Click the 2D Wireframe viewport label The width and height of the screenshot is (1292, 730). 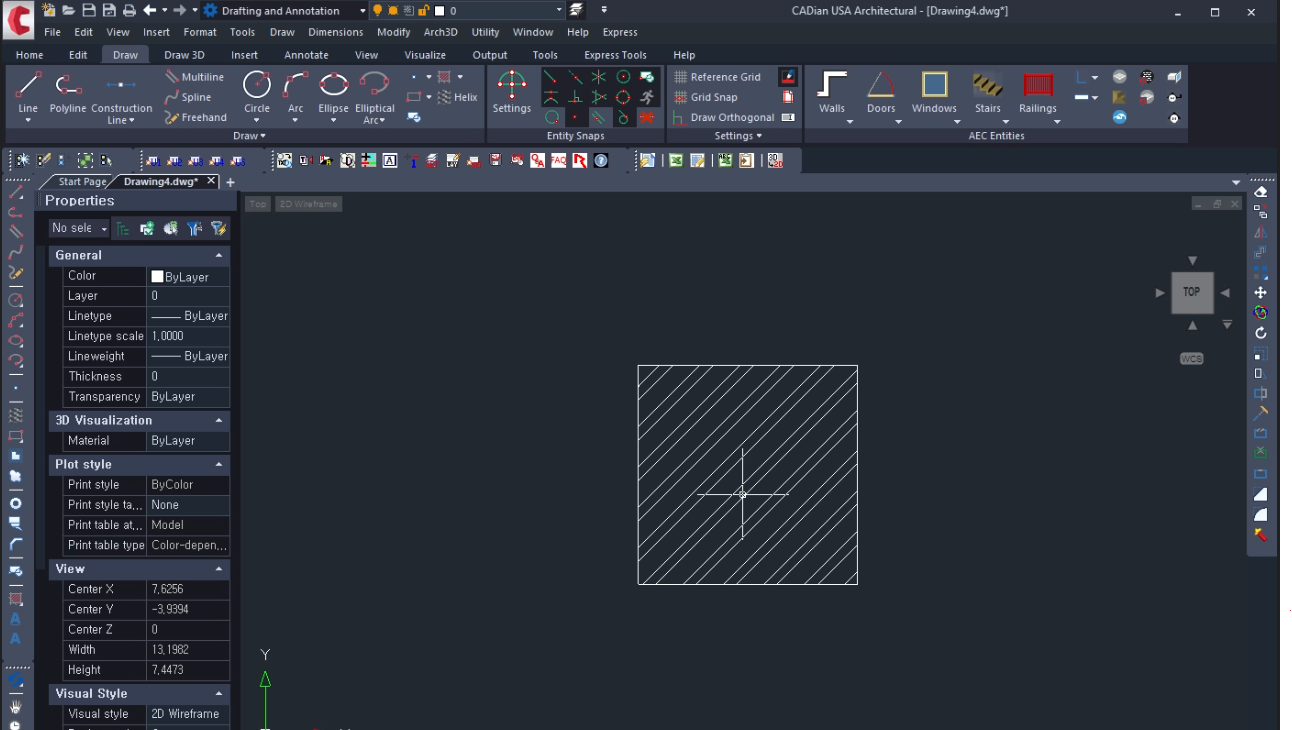tap(309, 204)
